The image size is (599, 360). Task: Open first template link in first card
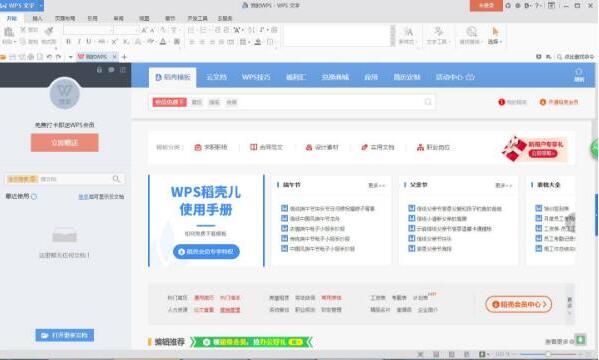(328, 208)
